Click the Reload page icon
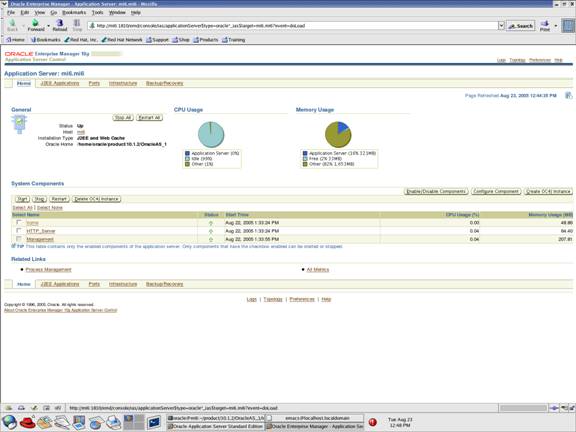This screenshot has width=576, height=432. click(60, 23)
